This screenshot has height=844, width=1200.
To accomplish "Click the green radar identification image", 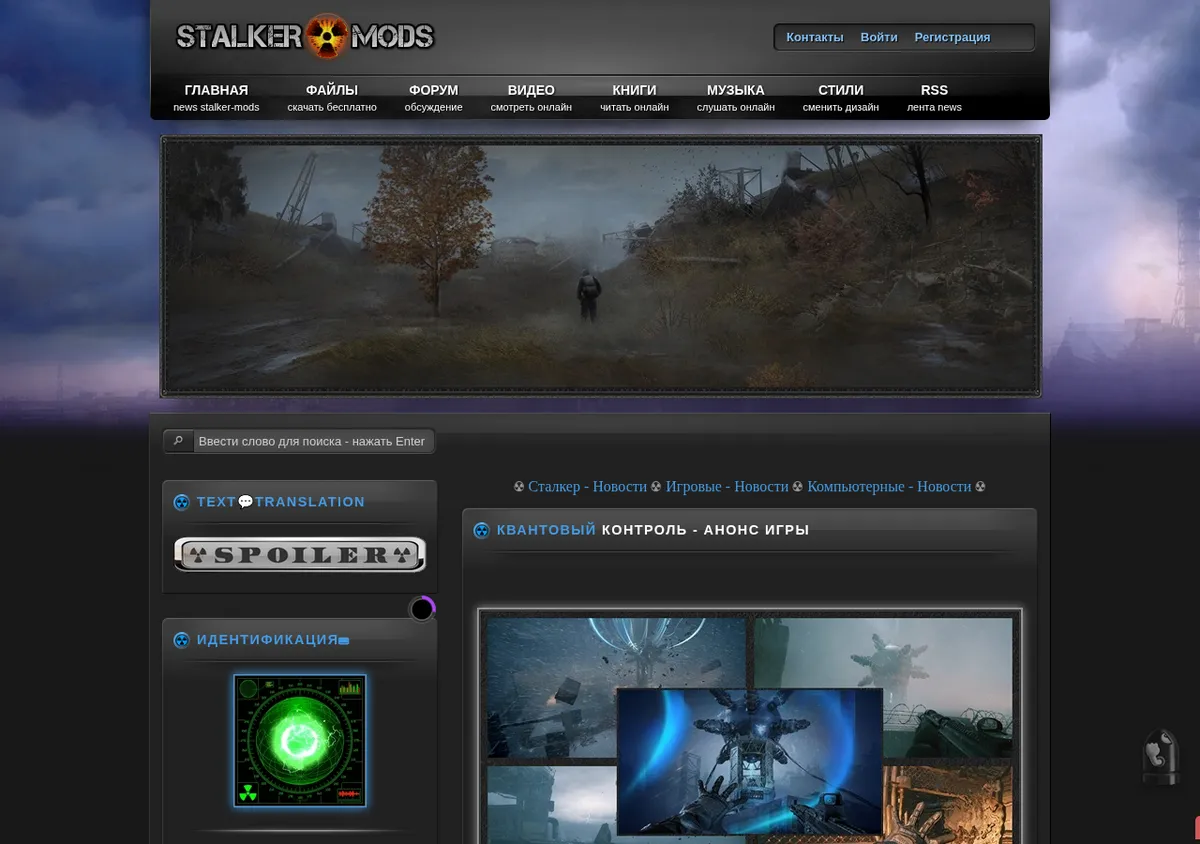I will click(300, 740).
